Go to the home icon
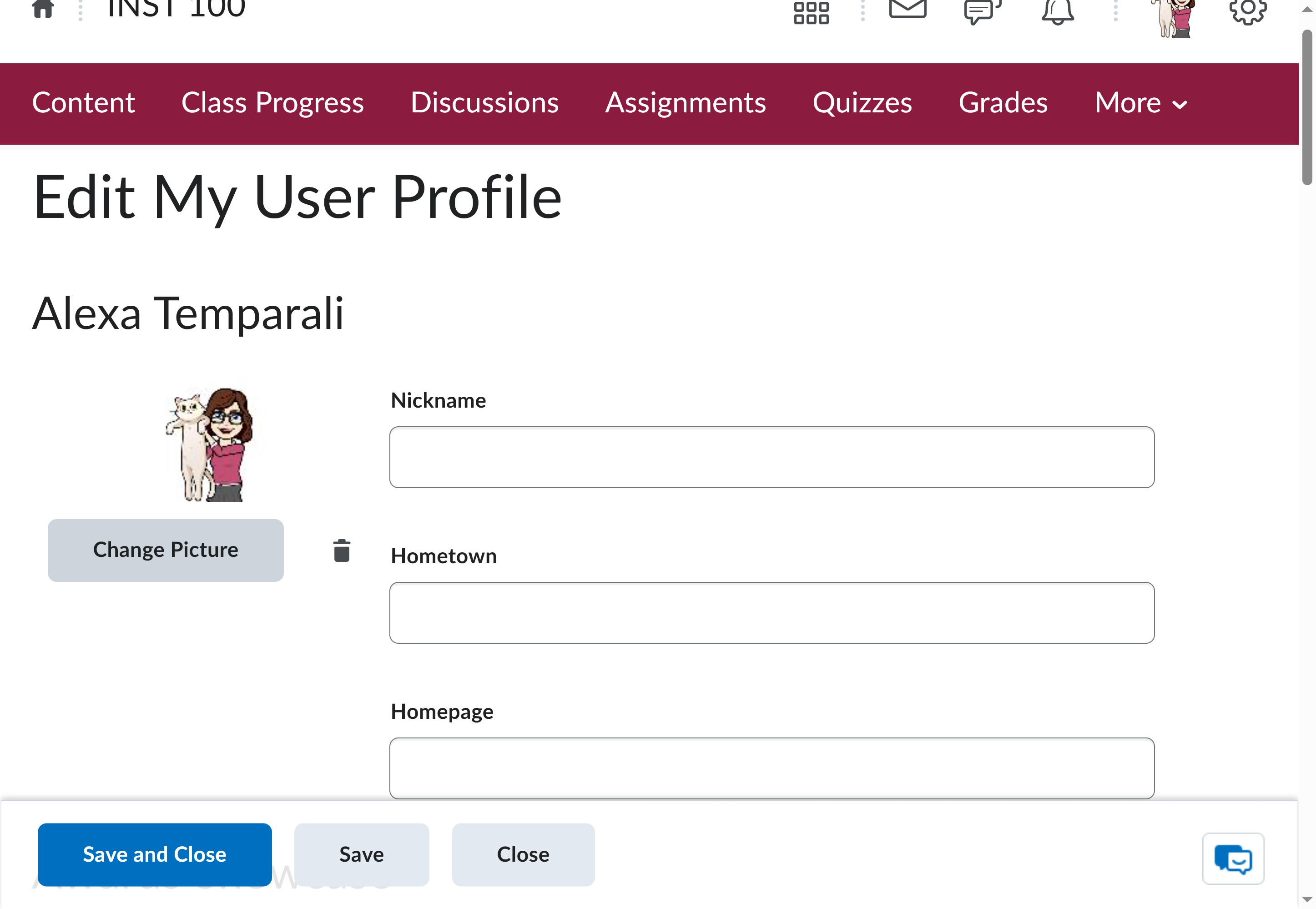Image resolution: width=1316 pixels, height=909 pixels. pos(43,8)
